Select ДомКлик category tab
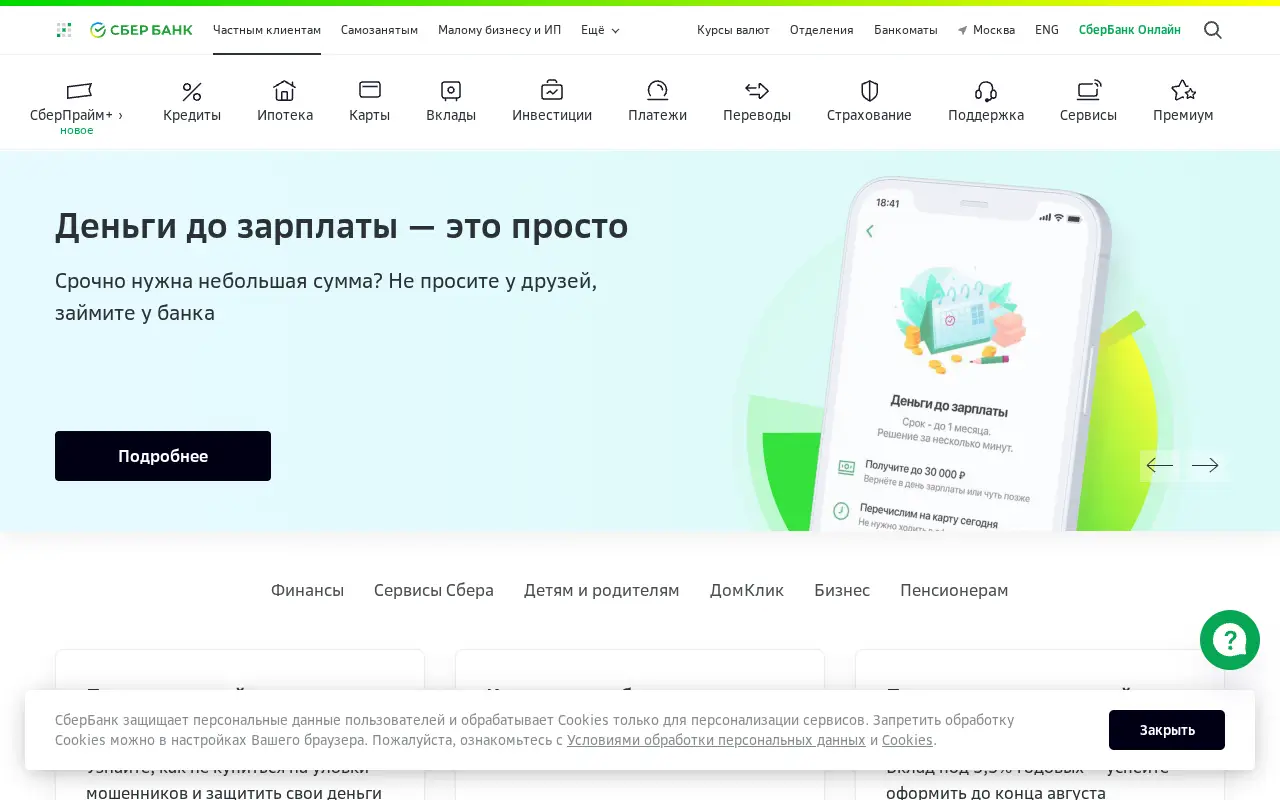Screen dimensions: 1280x800 (x=747, y=590)
